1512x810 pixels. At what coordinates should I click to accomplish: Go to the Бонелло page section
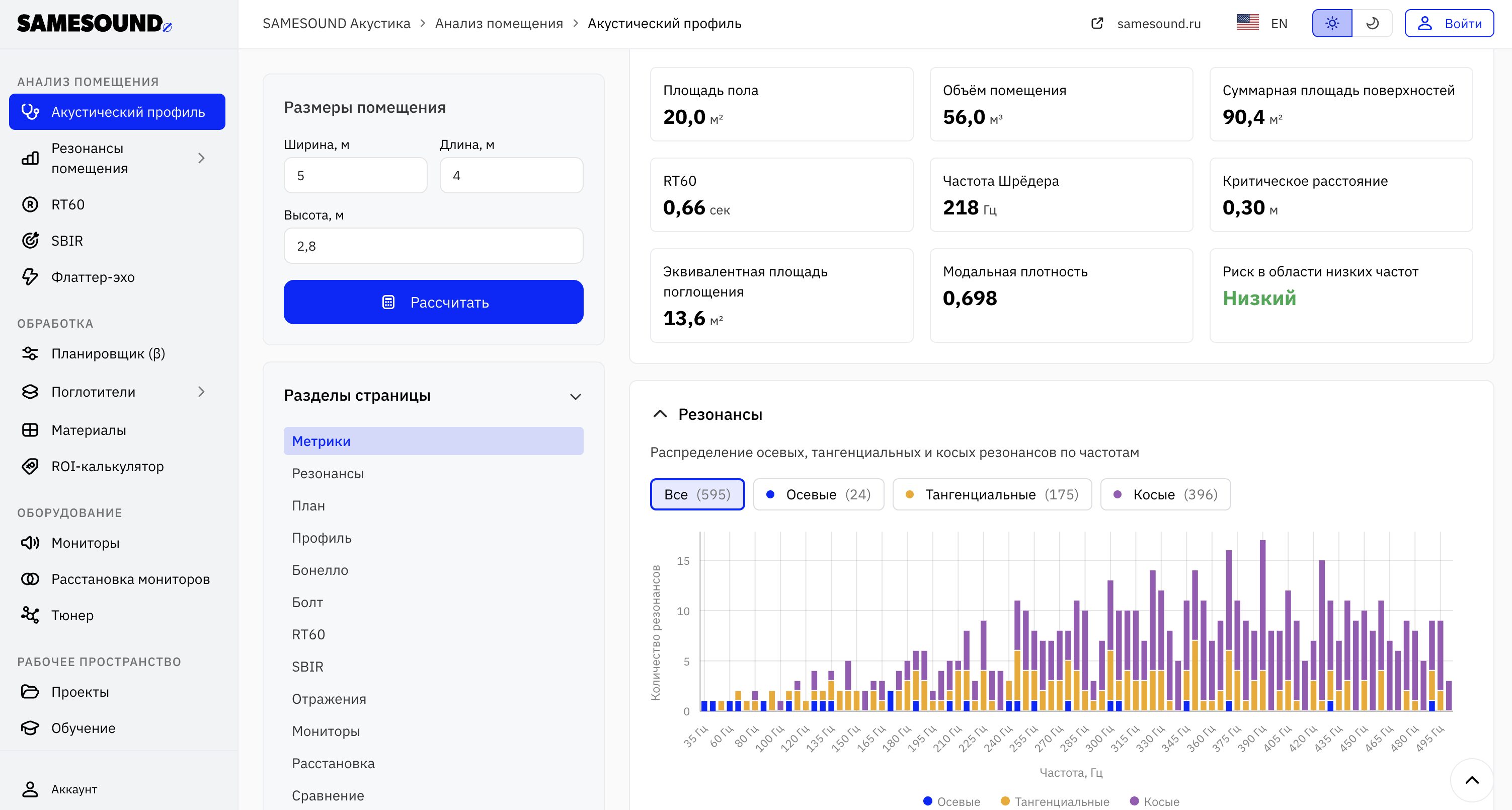tap(320, 570)
